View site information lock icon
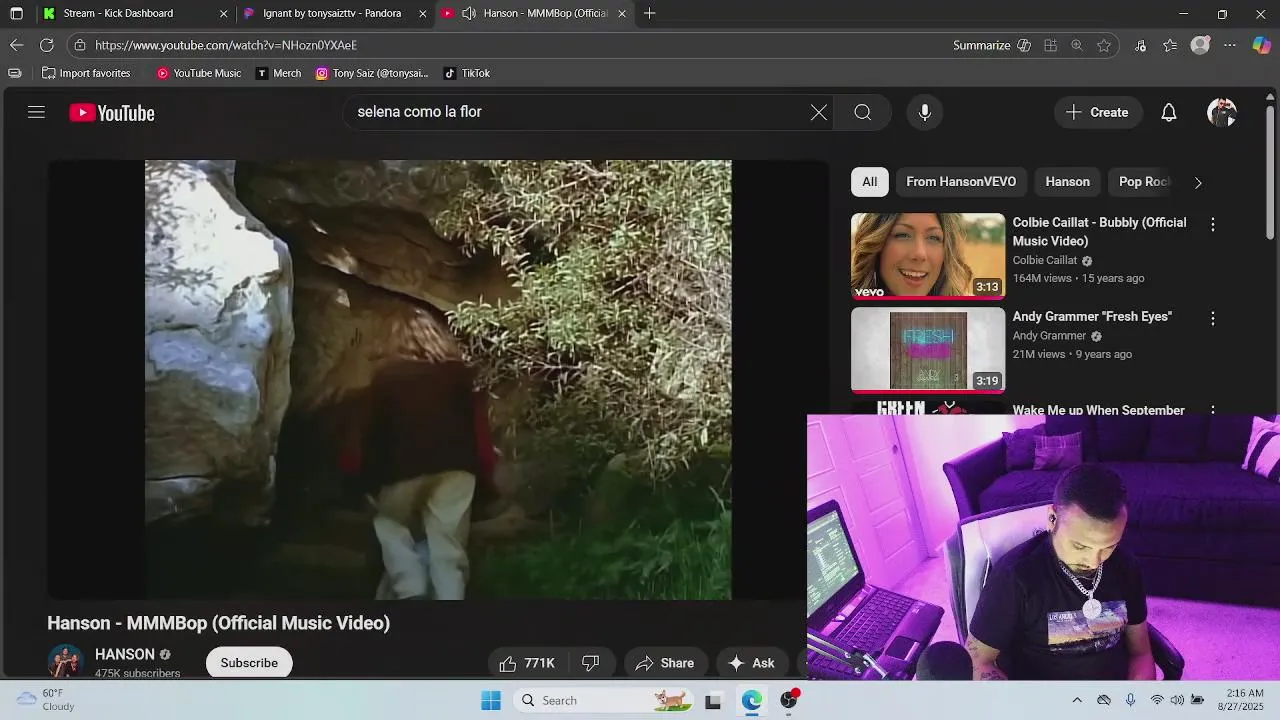 click(80, 45)
